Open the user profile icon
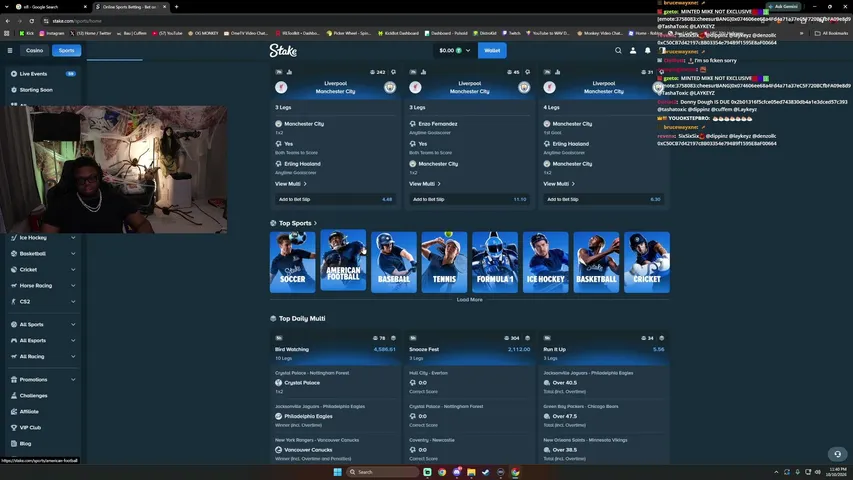The image size is (853, 480). tap(633, 51)
